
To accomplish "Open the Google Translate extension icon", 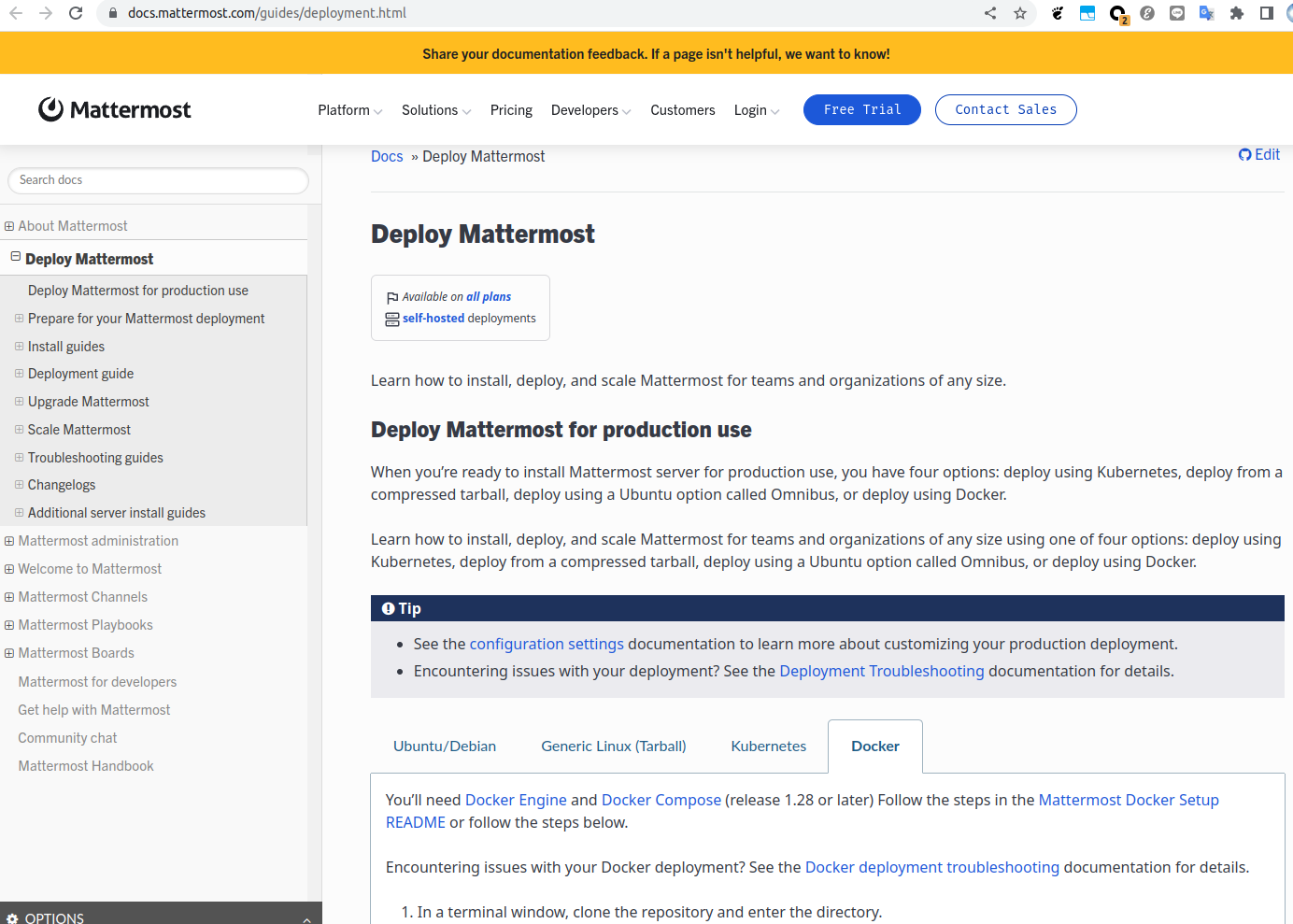I will tap(1206, 13).
